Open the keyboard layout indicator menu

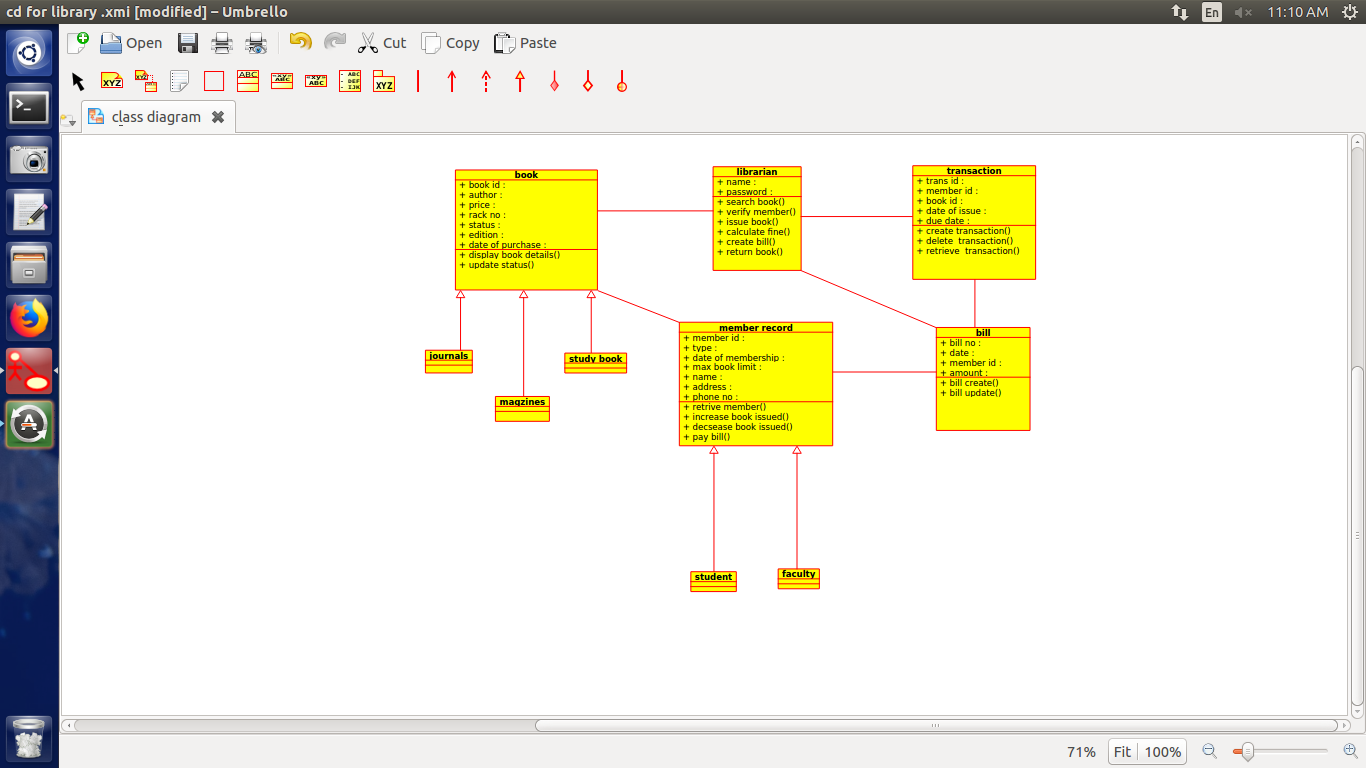coord(1211,12)
